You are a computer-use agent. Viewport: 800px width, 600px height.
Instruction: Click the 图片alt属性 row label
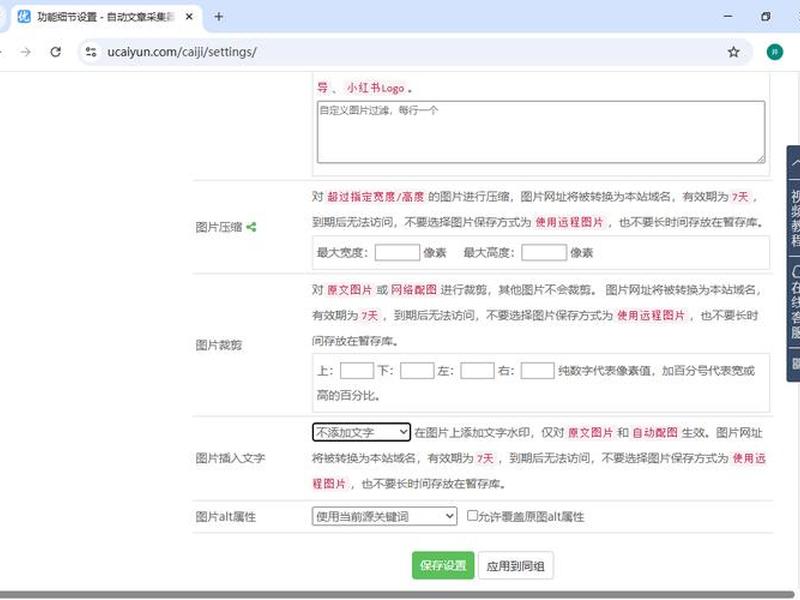coord(226,517)
